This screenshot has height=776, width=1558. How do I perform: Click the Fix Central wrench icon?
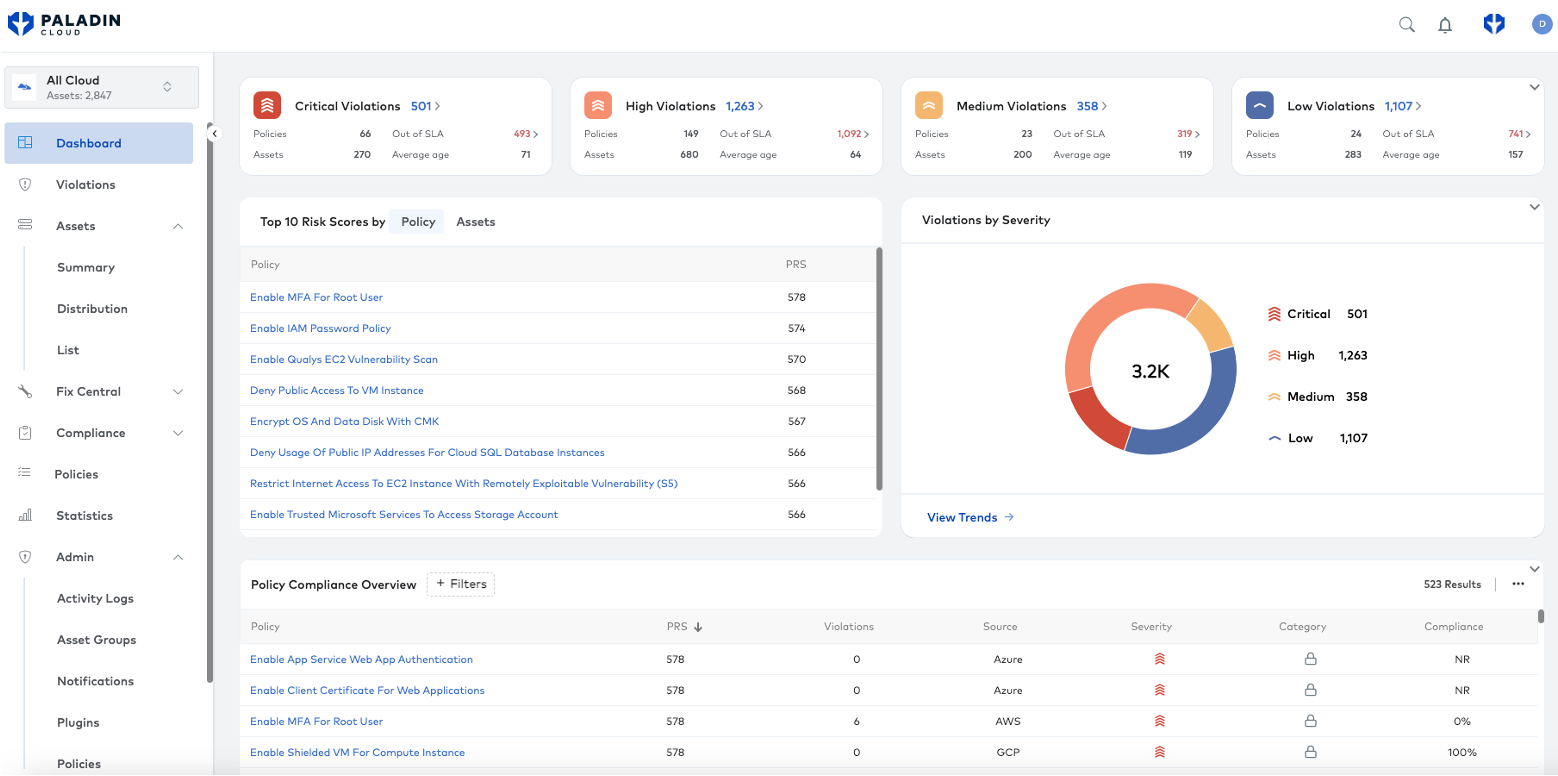click(26, 391)
